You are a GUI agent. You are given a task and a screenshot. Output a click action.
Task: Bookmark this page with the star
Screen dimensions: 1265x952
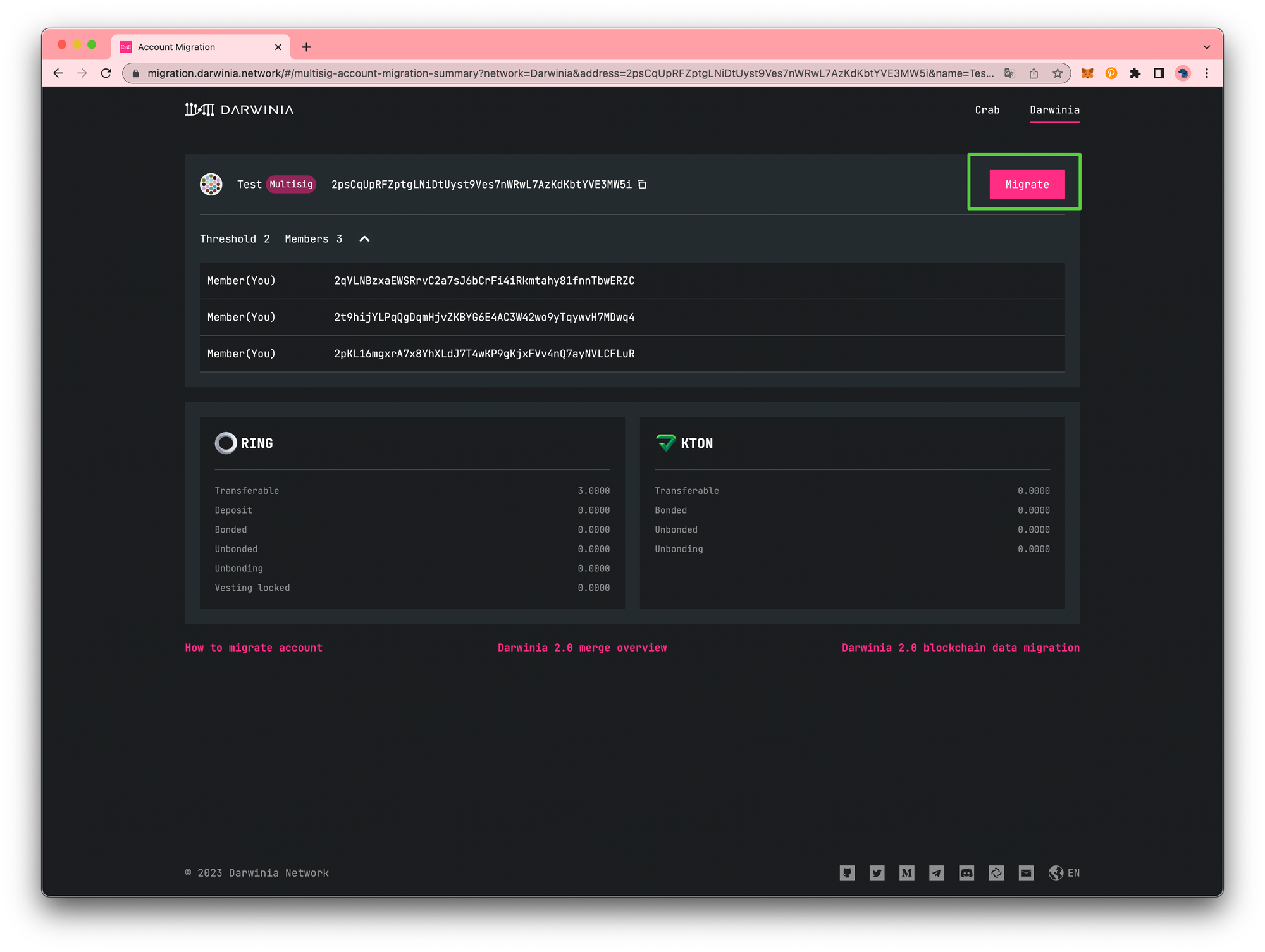pos(1058,73)
